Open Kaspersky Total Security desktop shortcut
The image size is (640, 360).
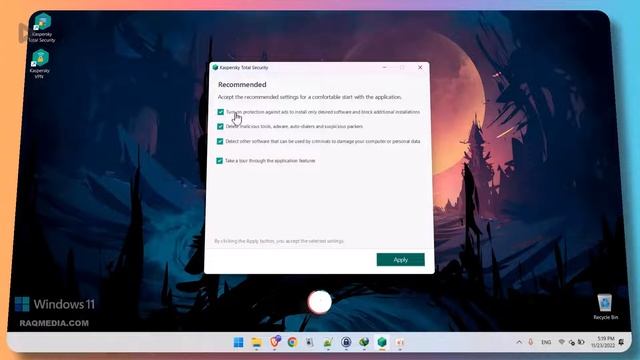pyautogui.click(x=42, y=27)
